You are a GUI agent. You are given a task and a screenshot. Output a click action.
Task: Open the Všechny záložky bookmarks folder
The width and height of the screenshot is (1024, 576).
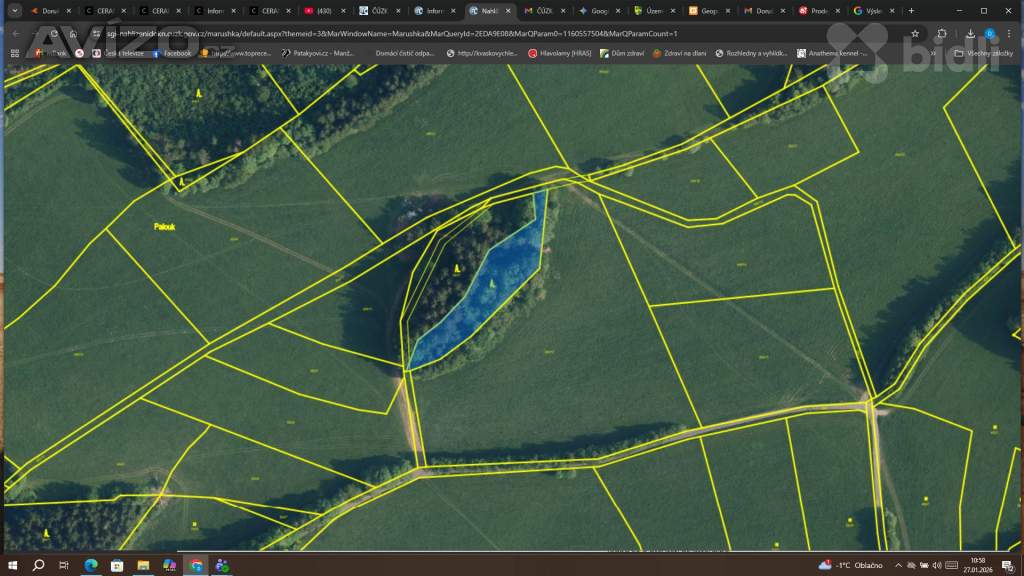(983, 53)
